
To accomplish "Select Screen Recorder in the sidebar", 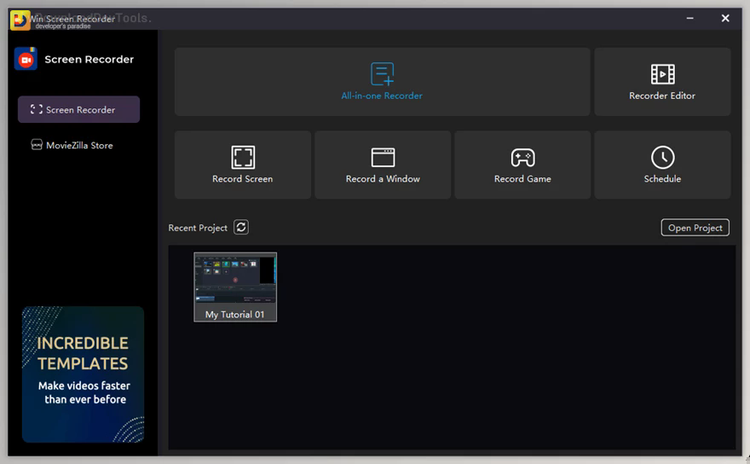I will pyautogui.click(x=79, y=110).
